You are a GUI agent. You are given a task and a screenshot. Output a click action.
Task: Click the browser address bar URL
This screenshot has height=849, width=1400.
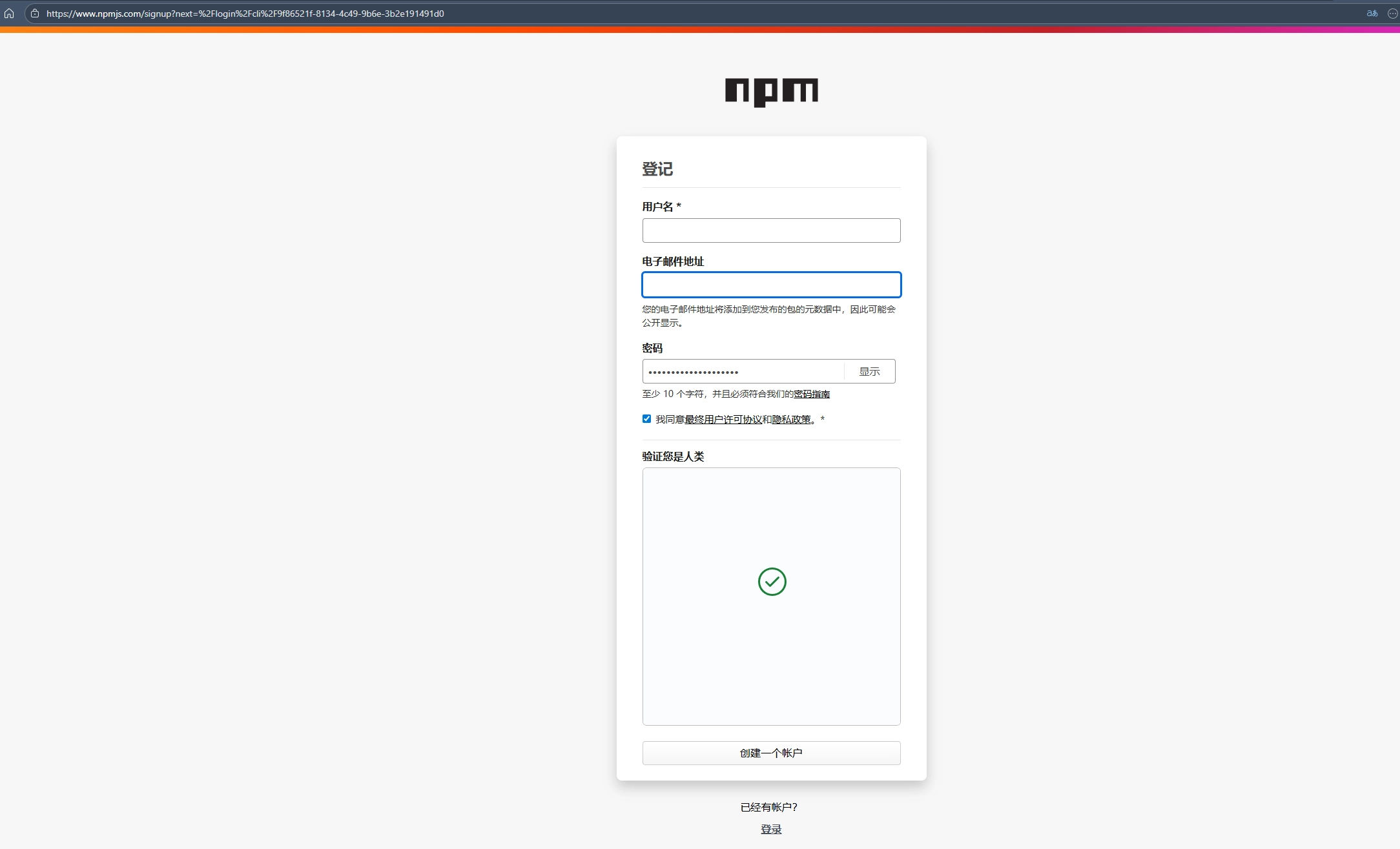pos(245,13)
